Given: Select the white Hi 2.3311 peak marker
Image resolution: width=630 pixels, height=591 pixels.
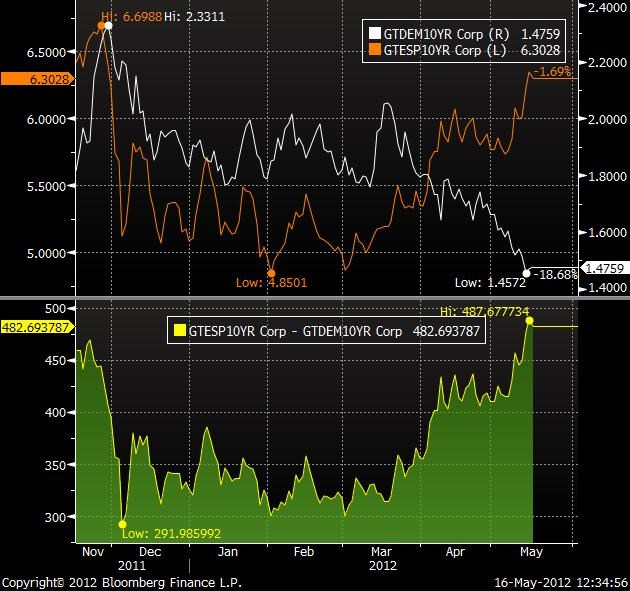Looking at the screenshot, I should point(108,26).
